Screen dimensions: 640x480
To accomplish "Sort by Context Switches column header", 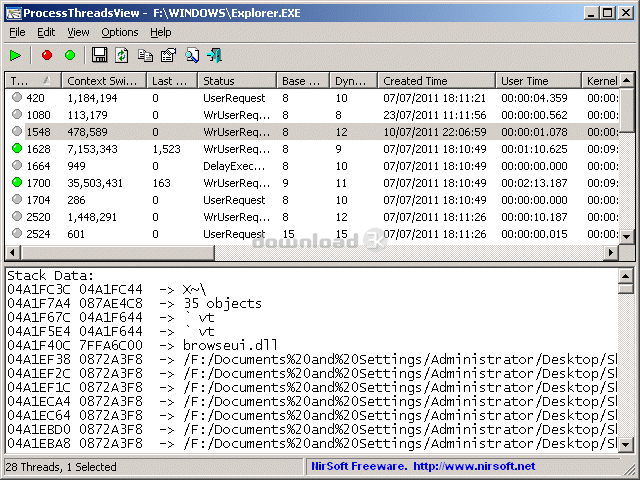I will [x=103, y=80].
